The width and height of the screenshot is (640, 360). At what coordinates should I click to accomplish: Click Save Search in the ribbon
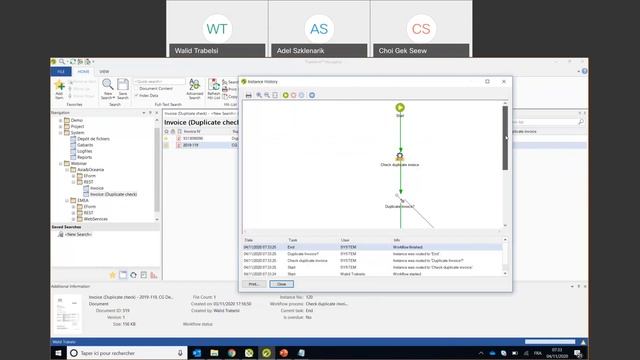click(123, 89)
